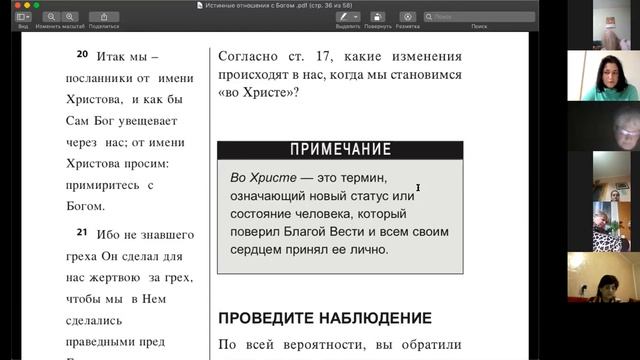The image size is (640, 360).
Task: Select the toolbar label 'Изменить масштаб'
Action: [x=60, y=27]
